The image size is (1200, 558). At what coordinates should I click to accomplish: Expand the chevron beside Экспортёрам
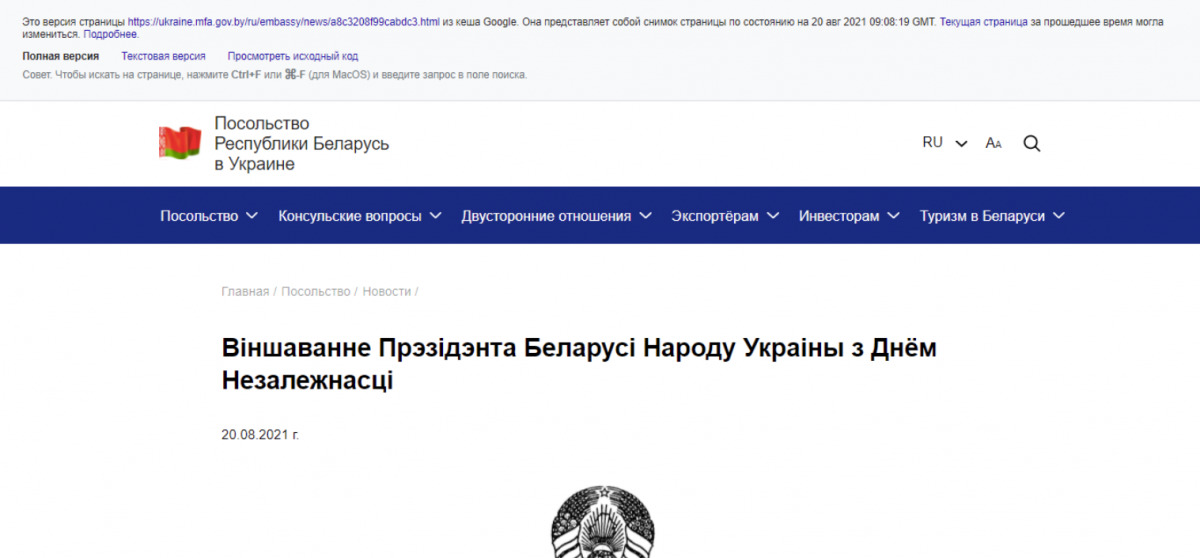pos(773,216)
